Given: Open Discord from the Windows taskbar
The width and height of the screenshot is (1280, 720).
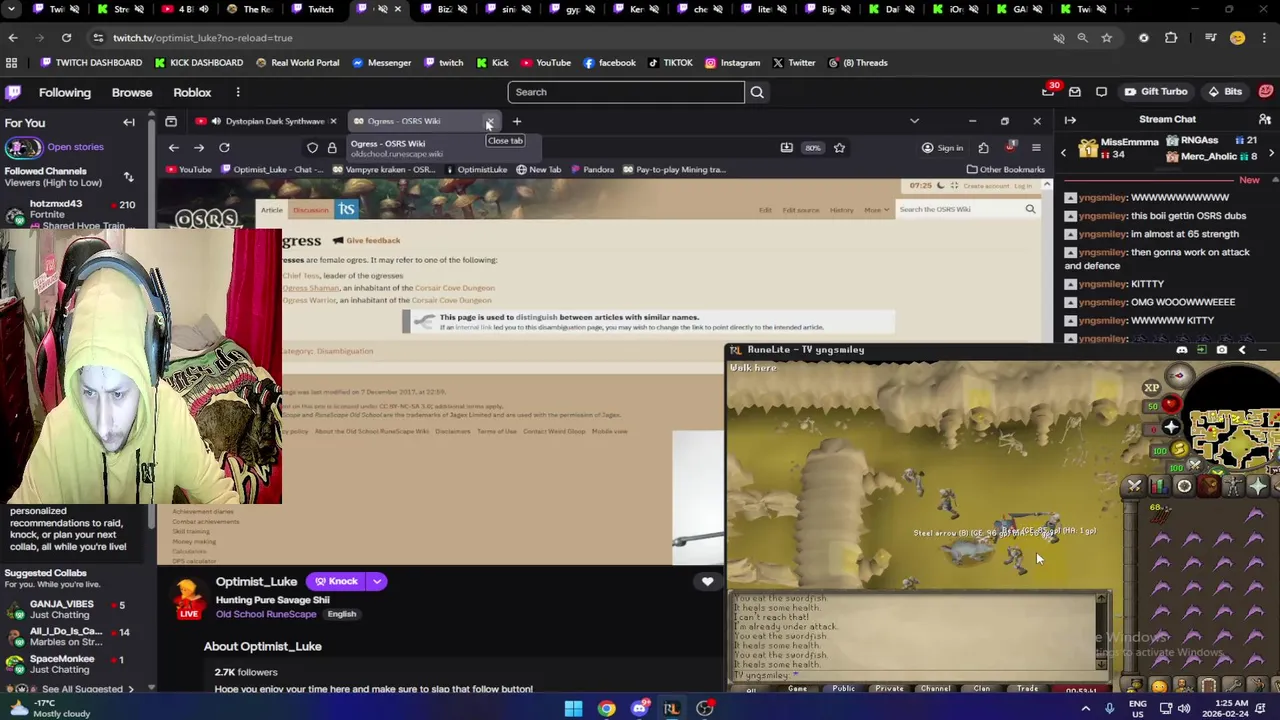Looking at the screenshot, I should [x=639, y=709].
